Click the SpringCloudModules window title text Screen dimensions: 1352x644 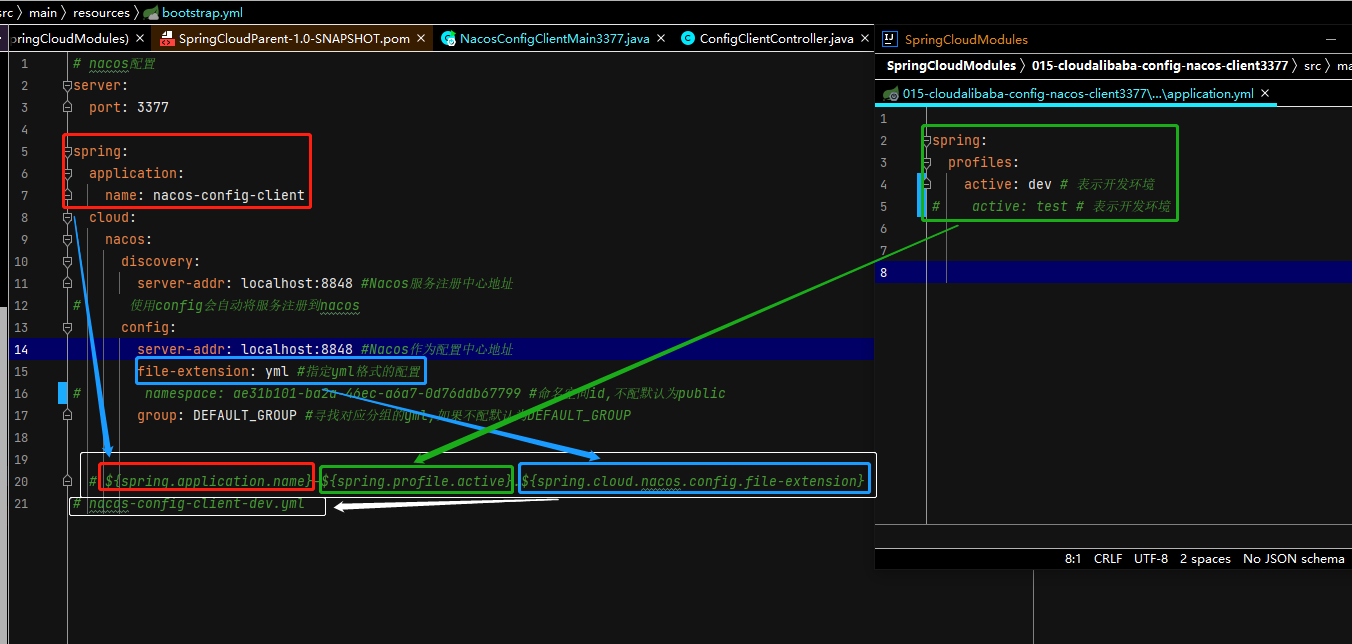click(x=966, y=40)
